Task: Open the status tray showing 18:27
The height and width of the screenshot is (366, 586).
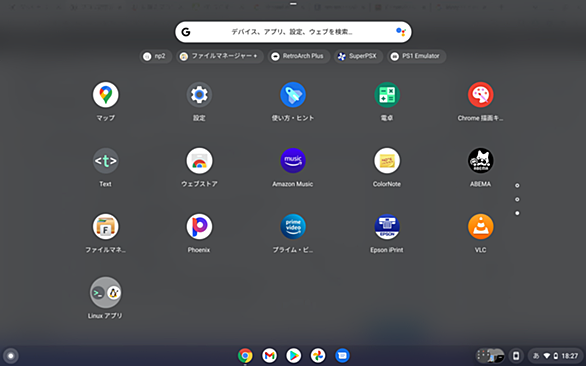Action: pyautogui.click(x=555, y=356)
